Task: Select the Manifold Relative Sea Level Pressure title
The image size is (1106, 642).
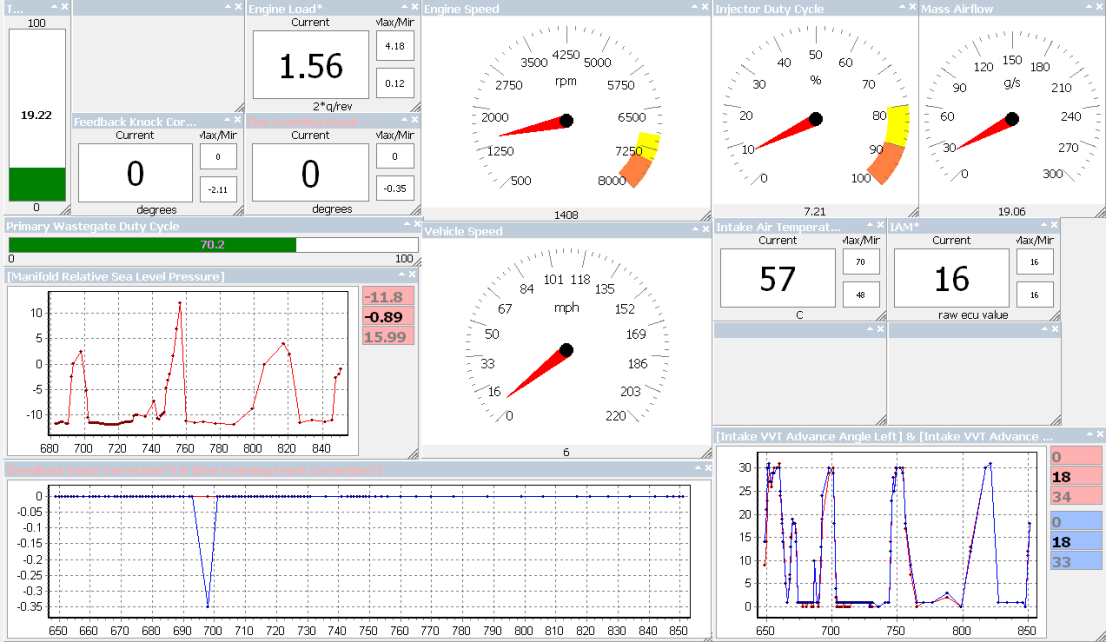Action: click(x=115, y=276)
